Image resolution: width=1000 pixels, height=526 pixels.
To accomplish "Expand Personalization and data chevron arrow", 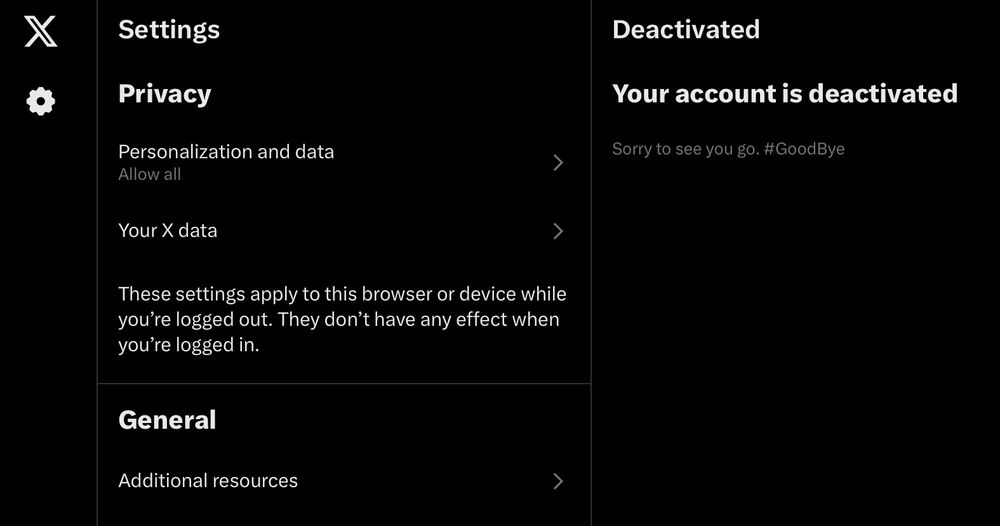I will pyautogui.click(x=558, y=163).
